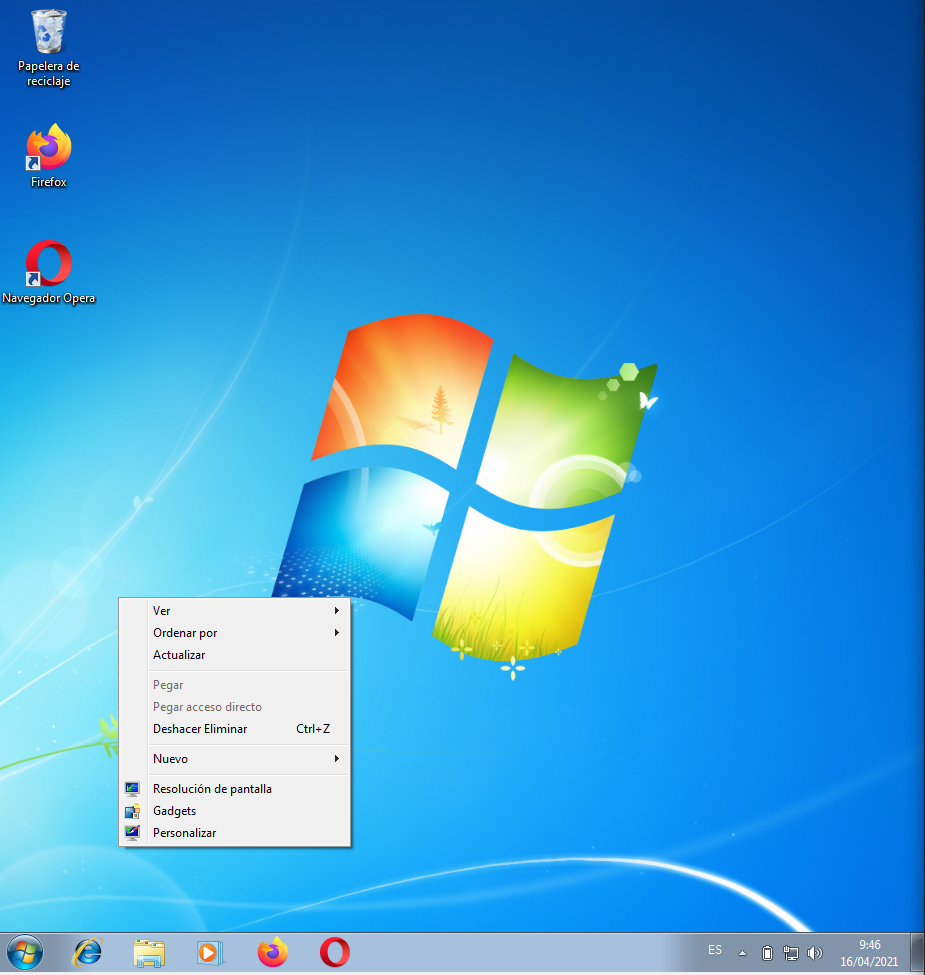Open the Windows Start button
The width and height of the screenshot is (925, 975).
coord(25,952)
